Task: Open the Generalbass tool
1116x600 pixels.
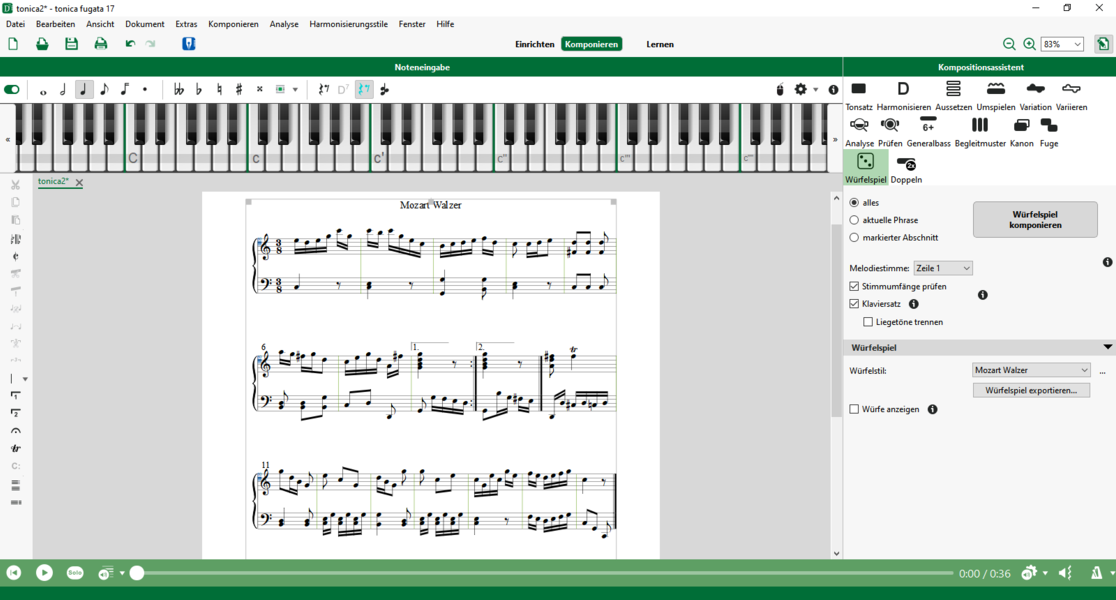Action: click(928, 126)
